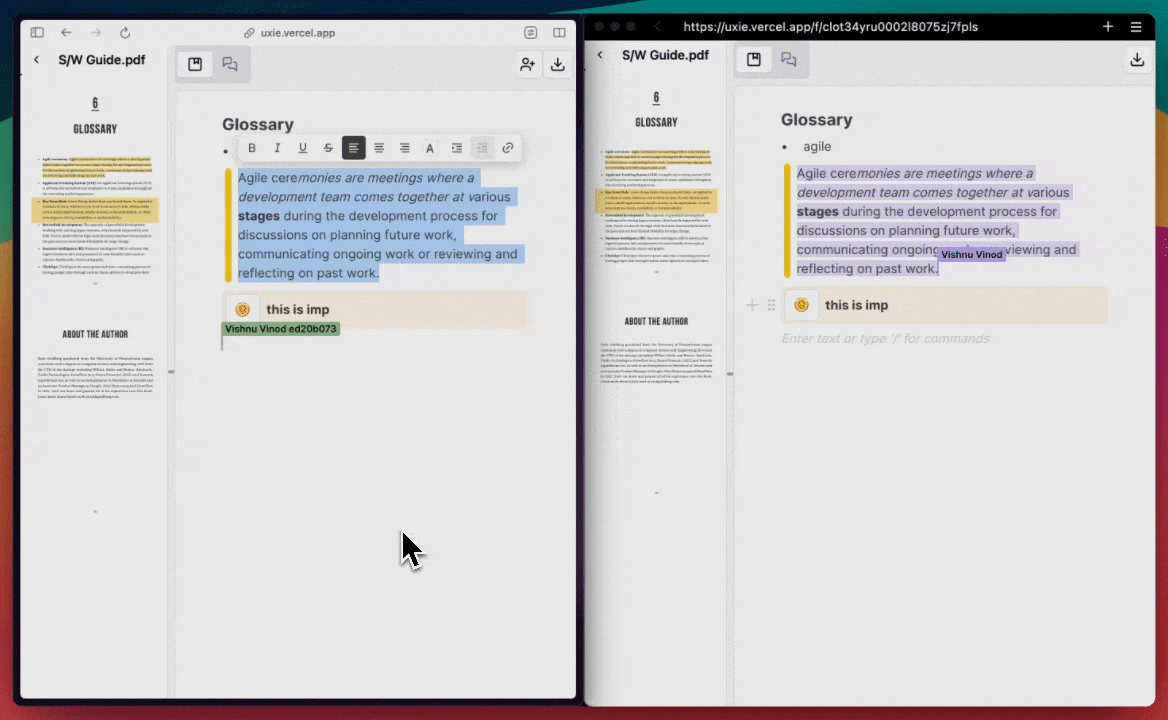Click the indent icon in toolbar

tap(457, 147)
